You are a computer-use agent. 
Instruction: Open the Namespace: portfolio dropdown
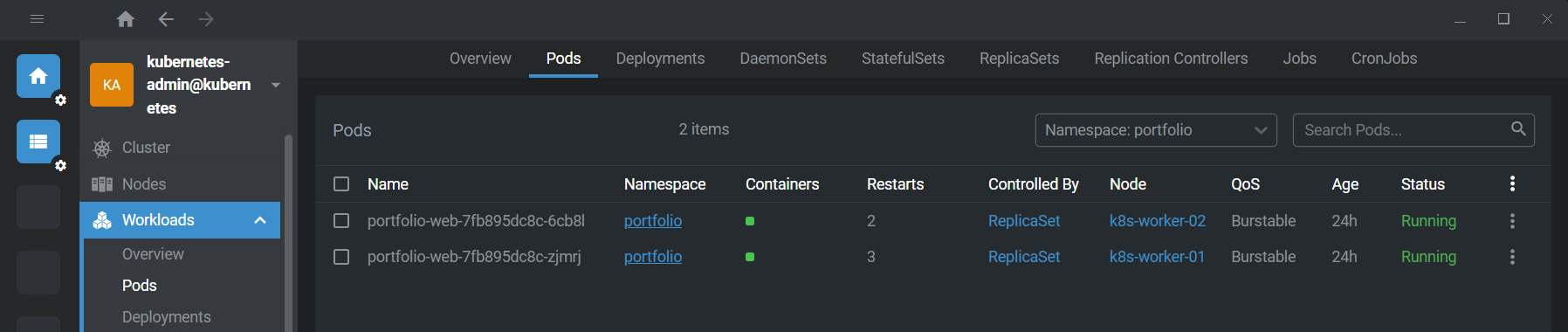point(1156,130)
